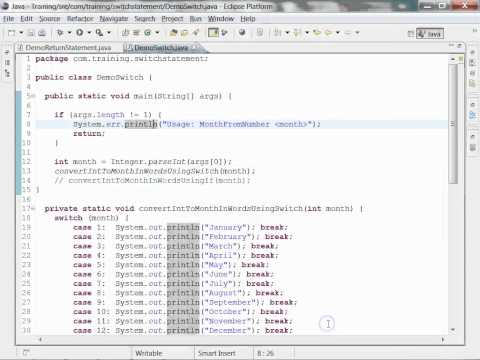Click the dark round globe toolbar icon
The width and height of the screenshot is (480, 360).
(242, 33)
